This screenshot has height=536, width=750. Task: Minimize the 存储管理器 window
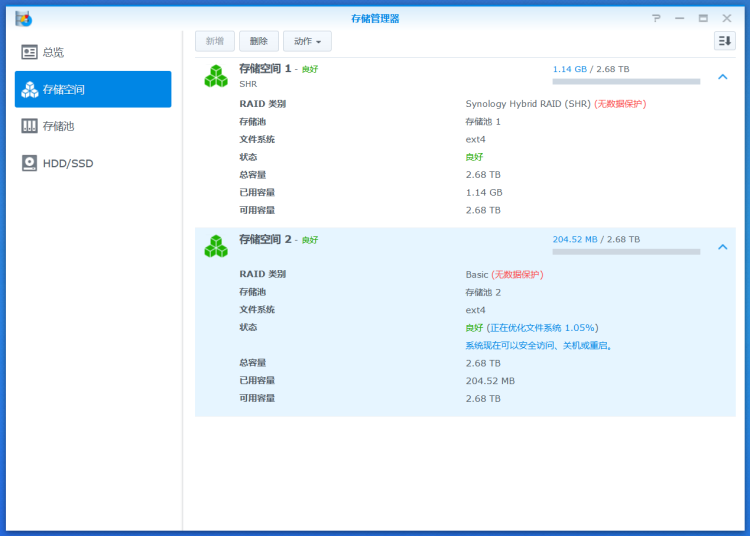click(x=680, y=18)
